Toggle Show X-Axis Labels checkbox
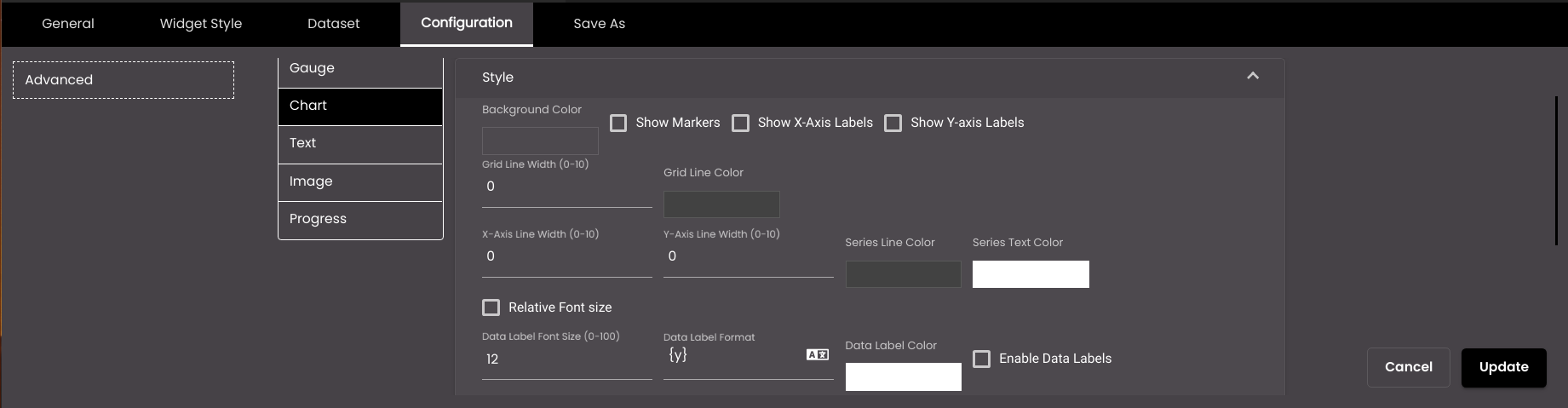This screenshot has width=1568, height=408. [741, 123]
